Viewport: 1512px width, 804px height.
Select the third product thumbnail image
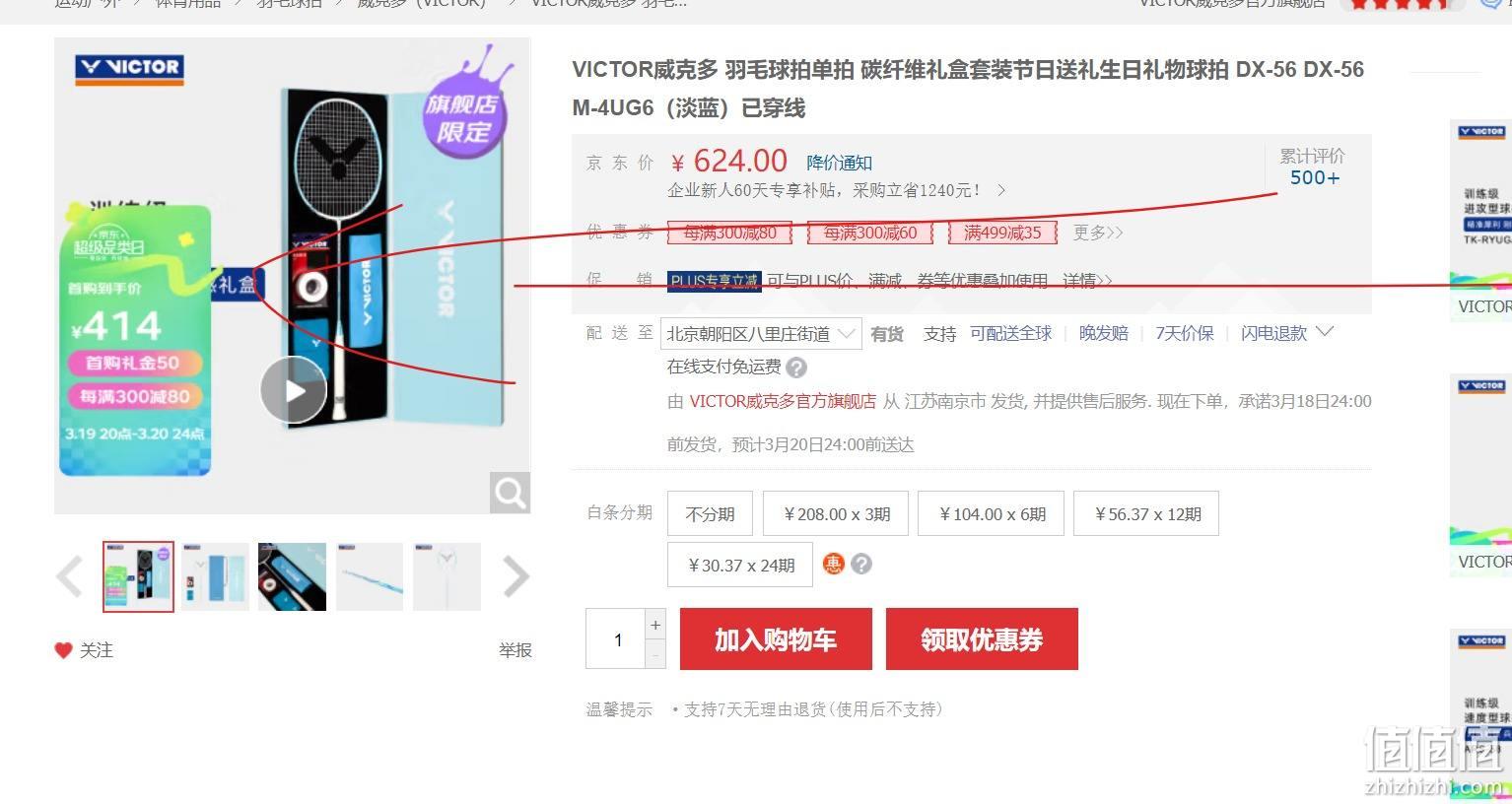click(x=292, y=576)
